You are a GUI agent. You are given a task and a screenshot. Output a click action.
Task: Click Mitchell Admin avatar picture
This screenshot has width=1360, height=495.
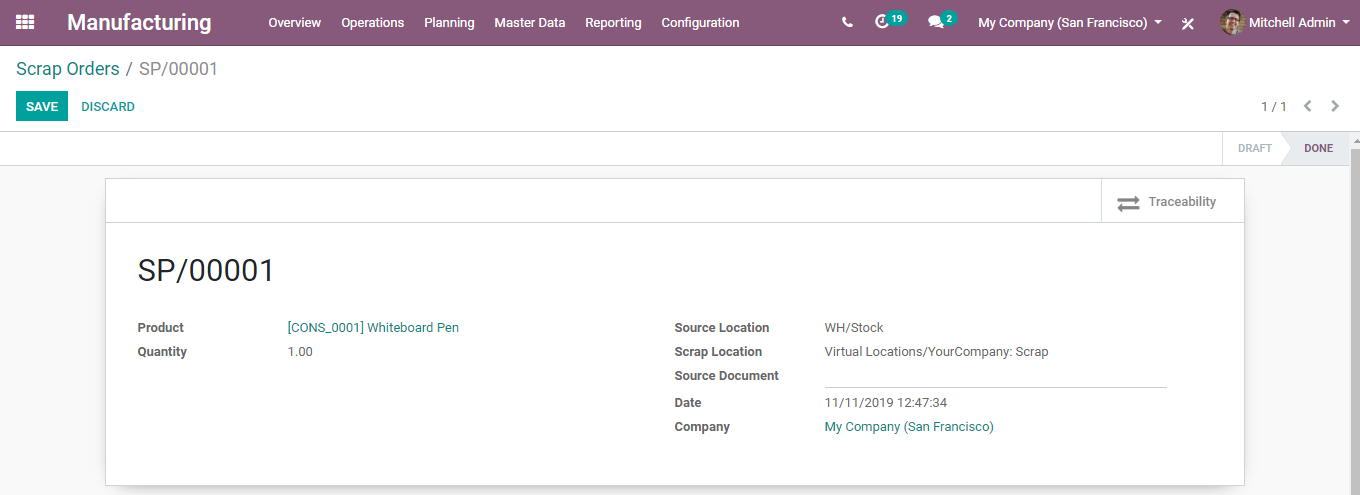pos(1232,22)
